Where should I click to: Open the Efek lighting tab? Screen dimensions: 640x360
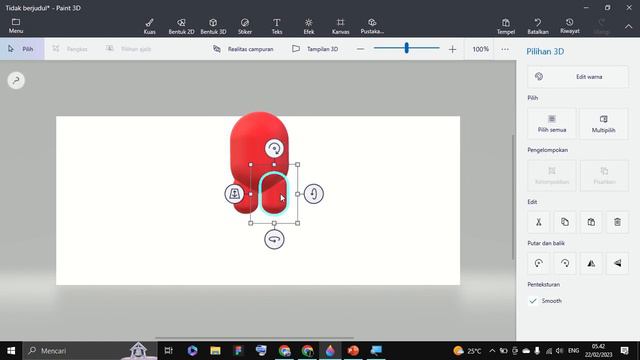(309, 26)
